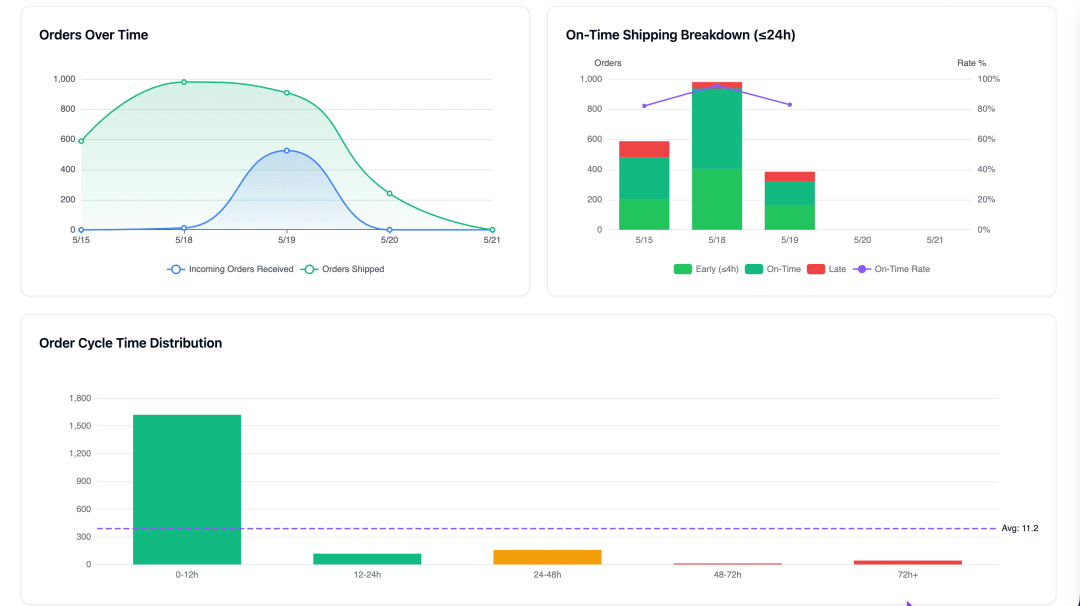Click On-Time Rate point at 5/15
This screenshot has height=606, width=1080.
coord(644,106)
